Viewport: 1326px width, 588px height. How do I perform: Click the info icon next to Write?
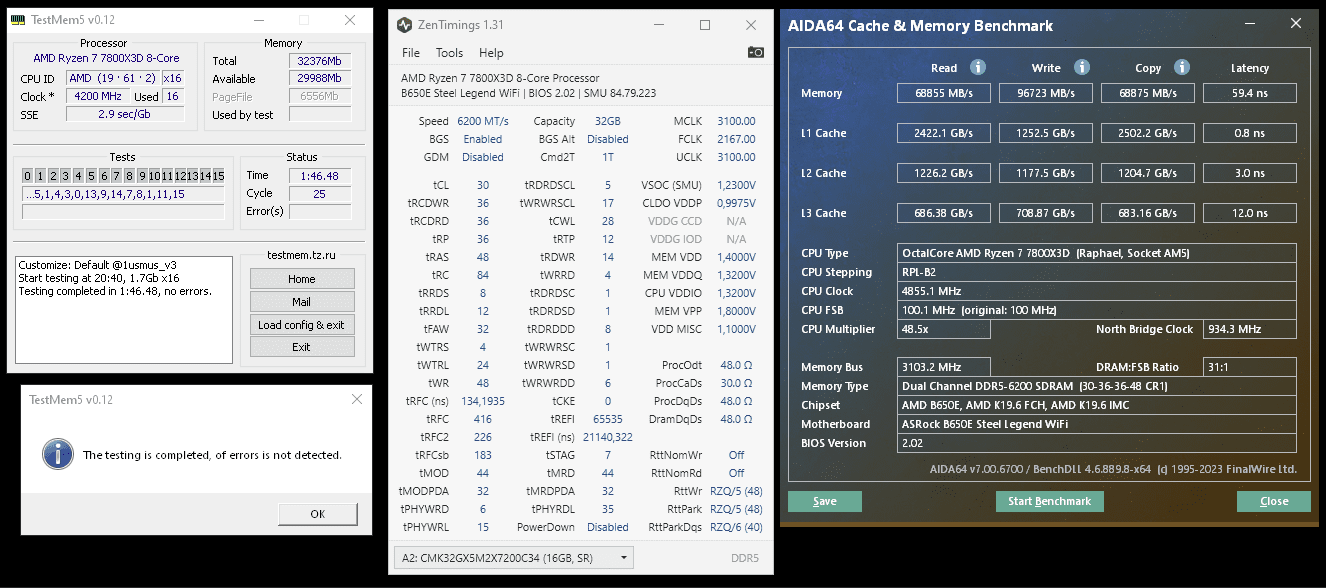[1082, 67]
